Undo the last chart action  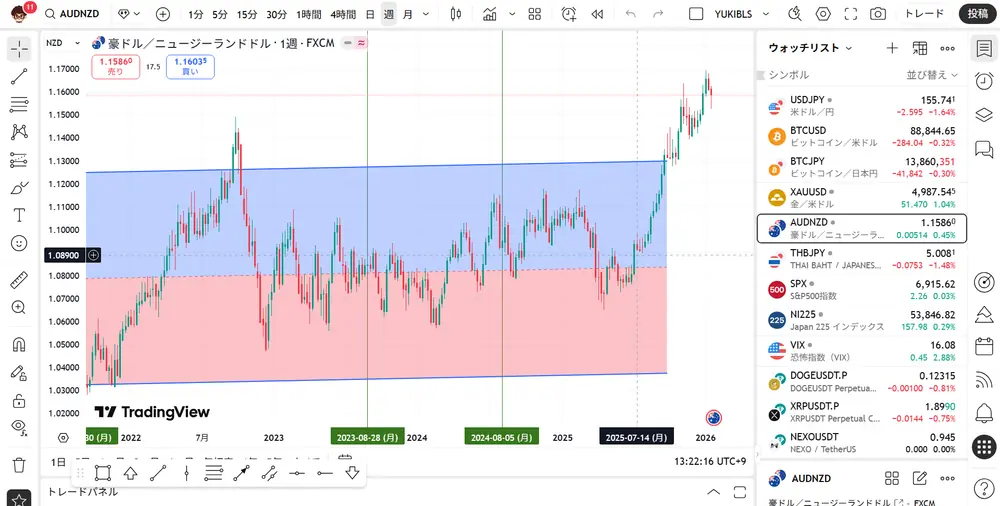click(631, 14)
